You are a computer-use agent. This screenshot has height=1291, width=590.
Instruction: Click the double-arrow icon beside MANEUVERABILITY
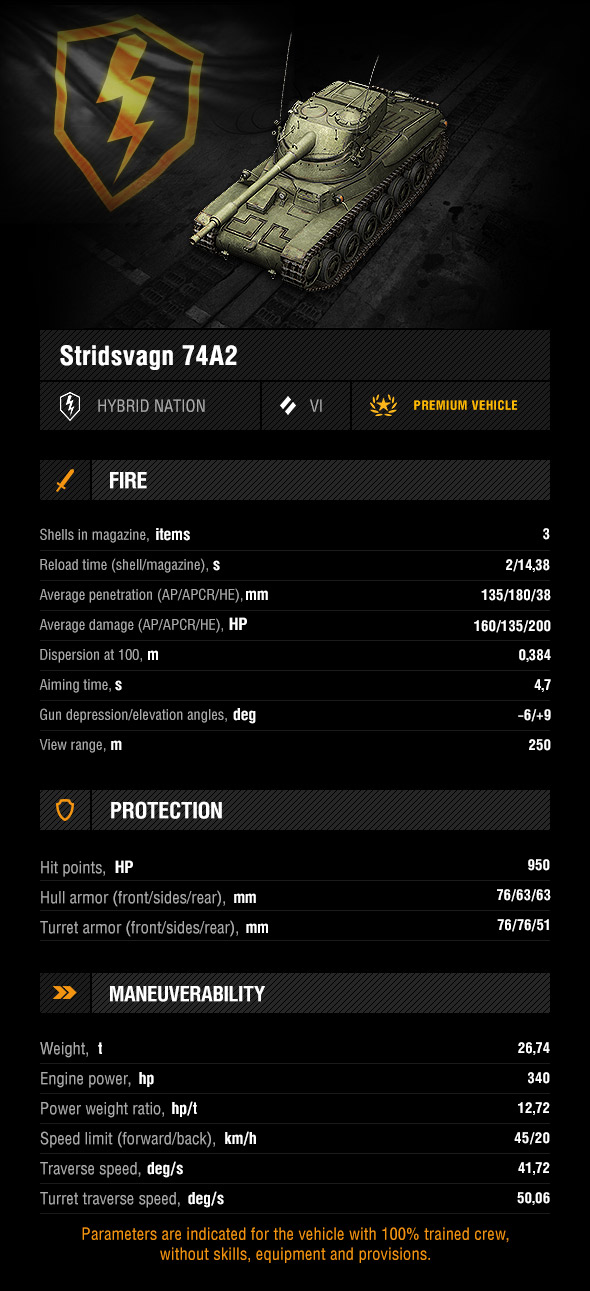65,993
